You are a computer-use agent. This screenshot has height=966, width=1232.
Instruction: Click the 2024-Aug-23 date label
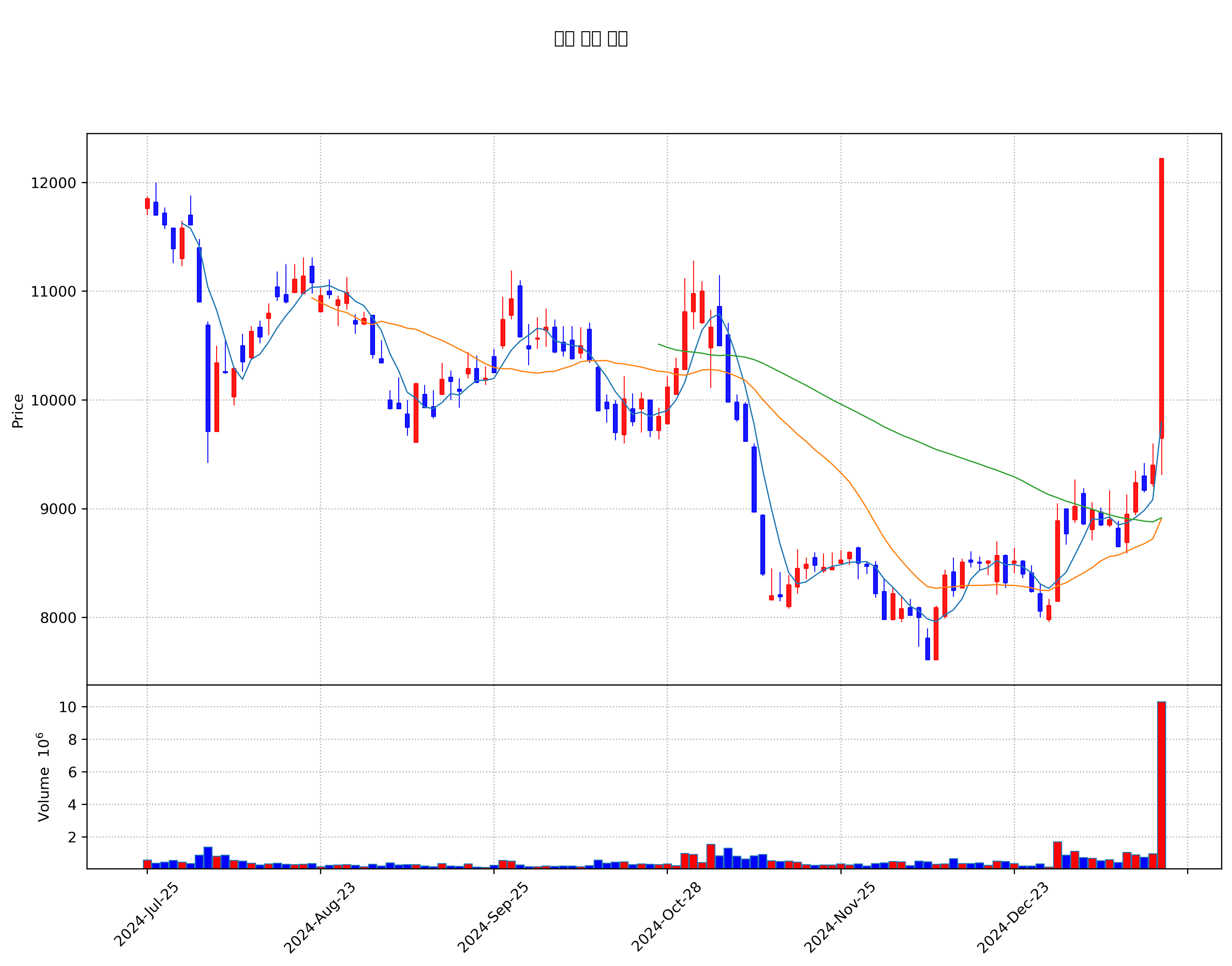point(320,917)
